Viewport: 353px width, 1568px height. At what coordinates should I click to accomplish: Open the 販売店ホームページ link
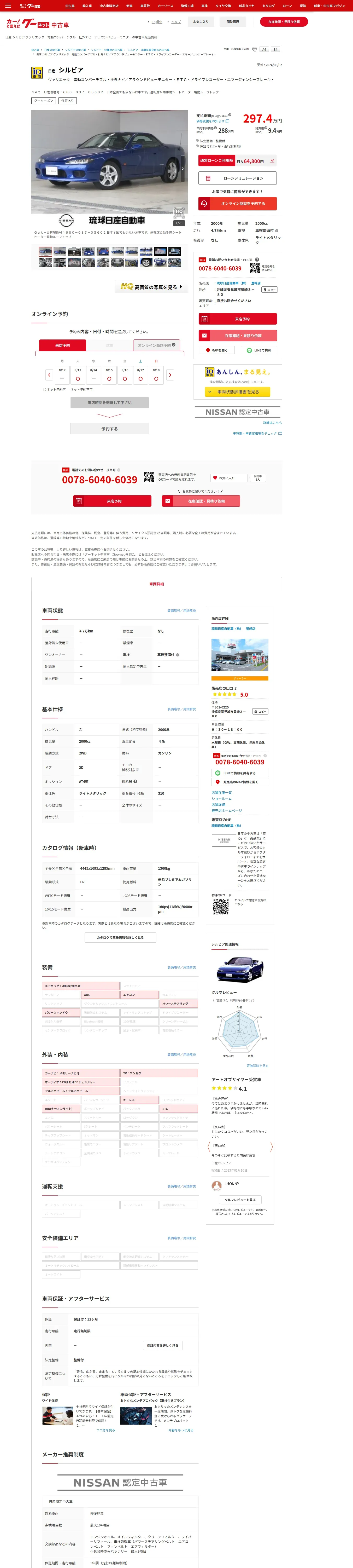click(226, 811)
